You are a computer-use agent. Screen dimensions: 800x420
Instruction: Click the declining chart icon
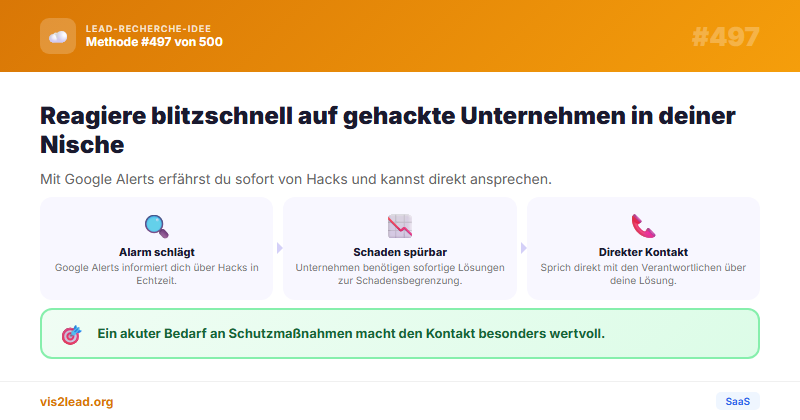click(x=399, y=226)
